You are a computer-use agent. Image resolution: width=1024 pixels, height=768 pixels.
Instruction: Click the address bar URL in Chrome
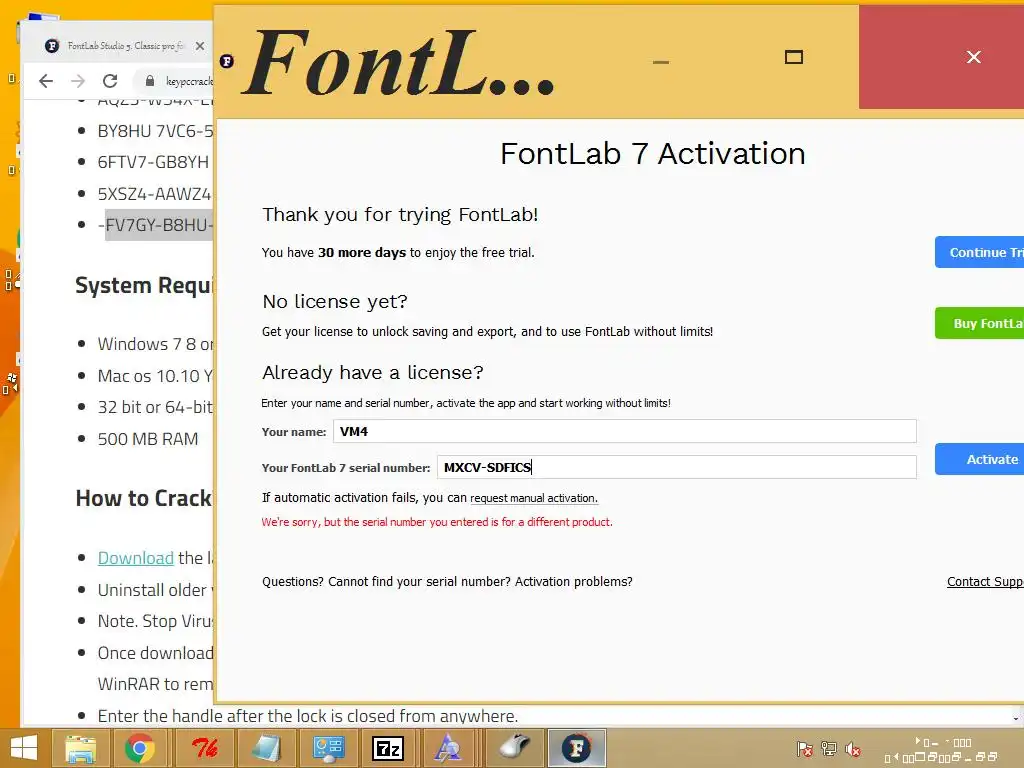point(189,81)
